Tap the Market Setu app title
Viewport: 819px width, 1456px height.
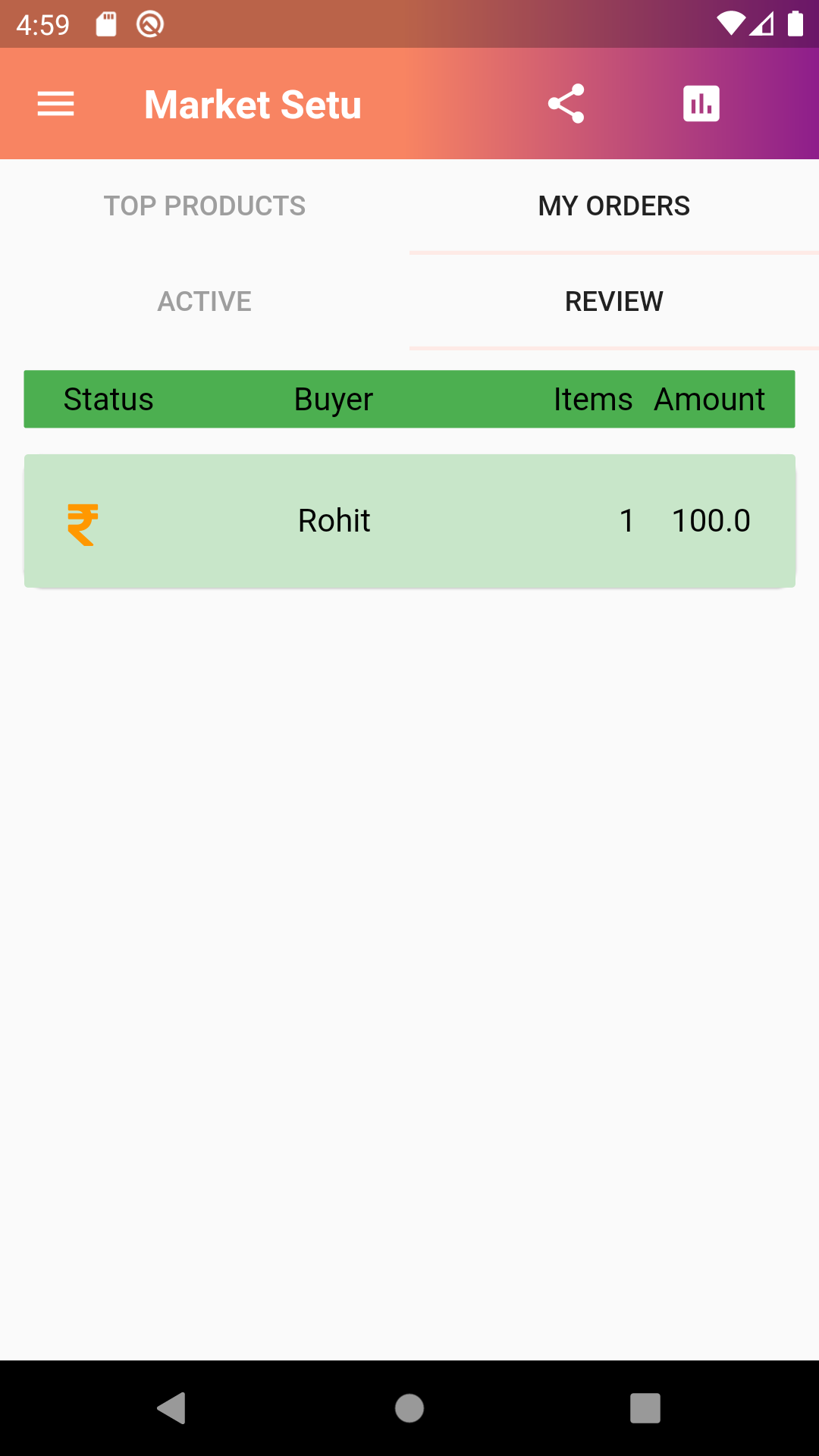(253, 105)
